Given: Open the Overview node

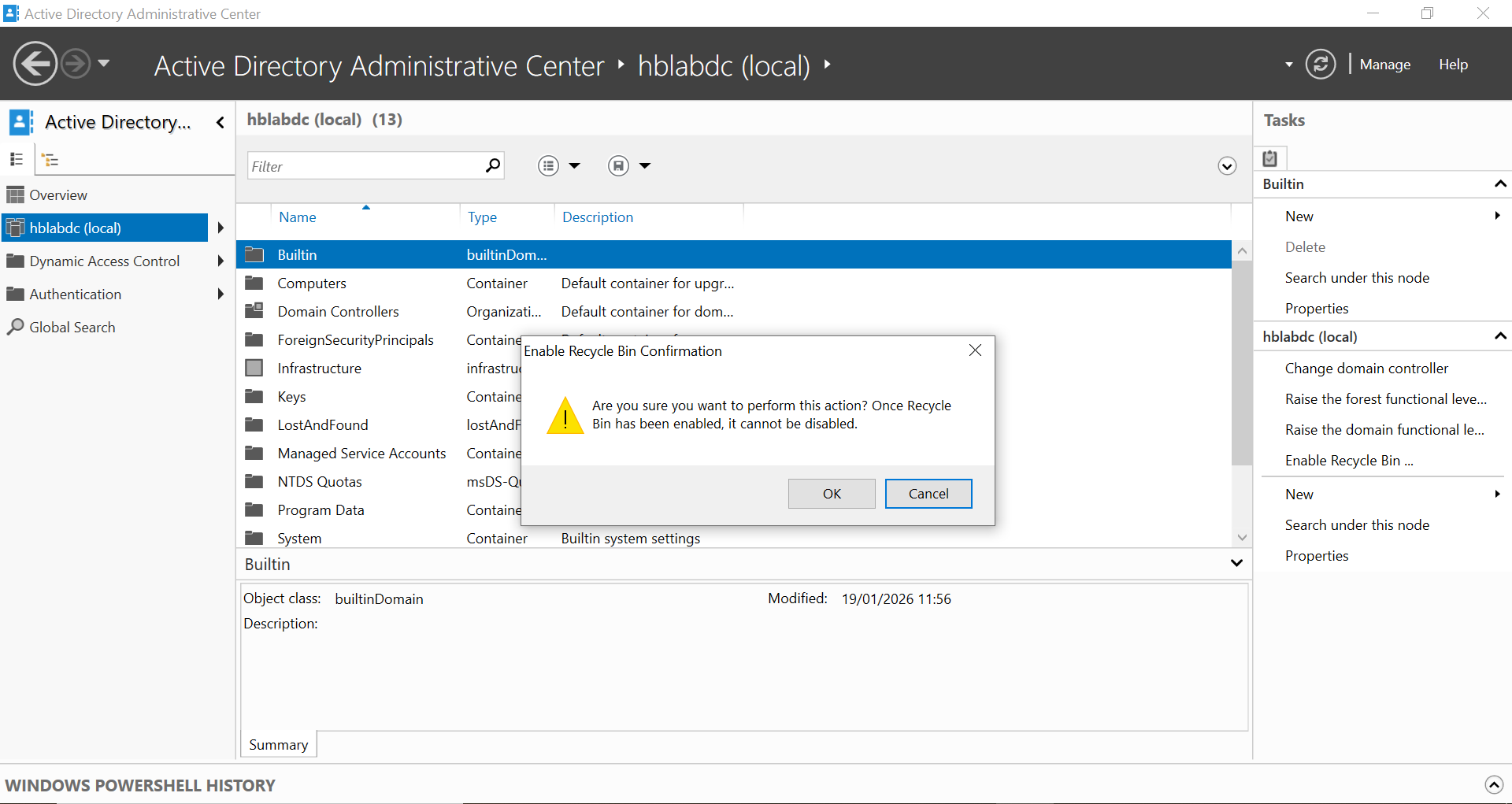Looking at the screenshot, I should (x=58, y=195).
